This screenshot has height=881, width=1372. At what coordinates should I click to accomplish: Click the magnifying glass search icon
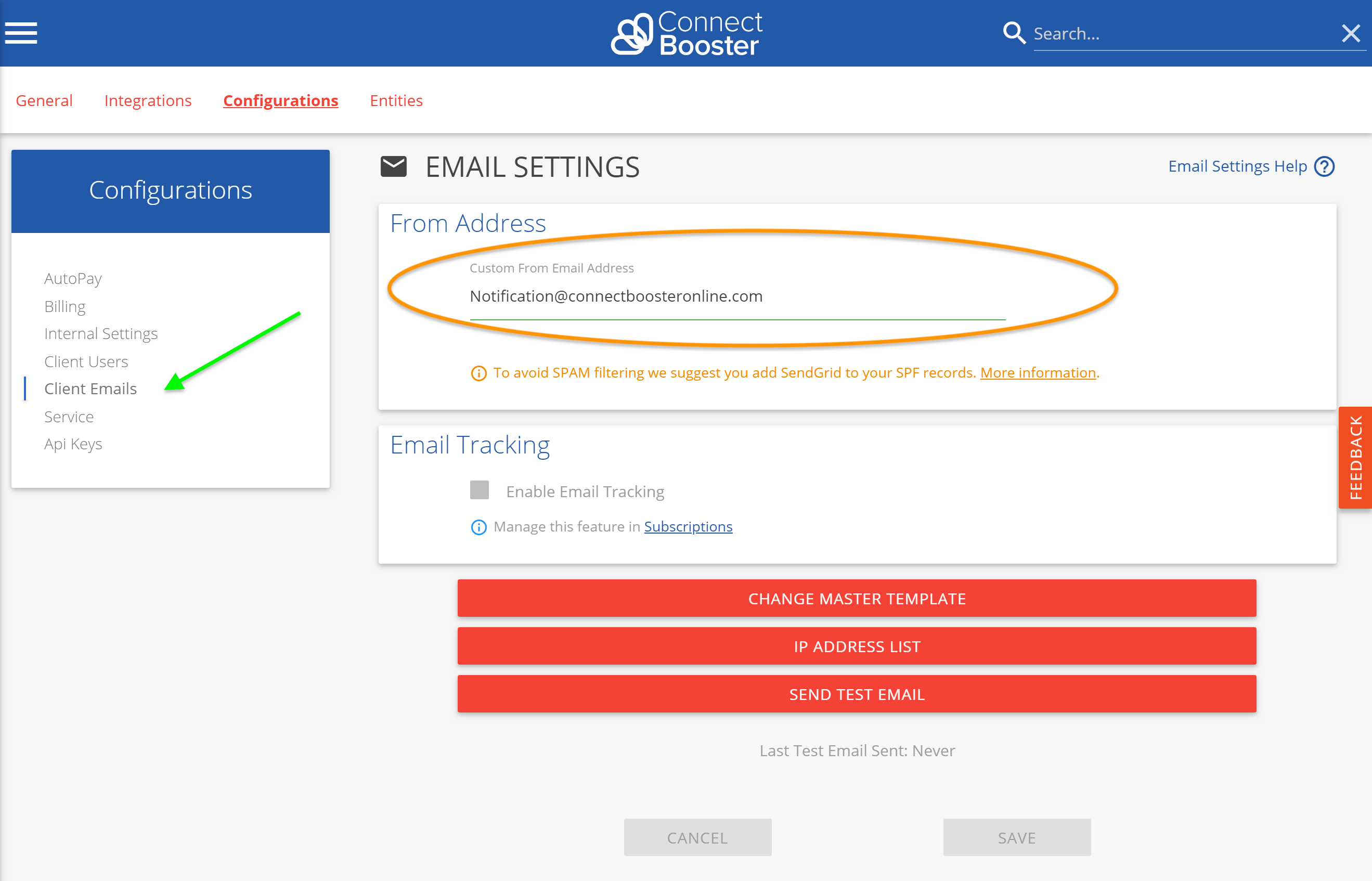[x=1013, y=33]
